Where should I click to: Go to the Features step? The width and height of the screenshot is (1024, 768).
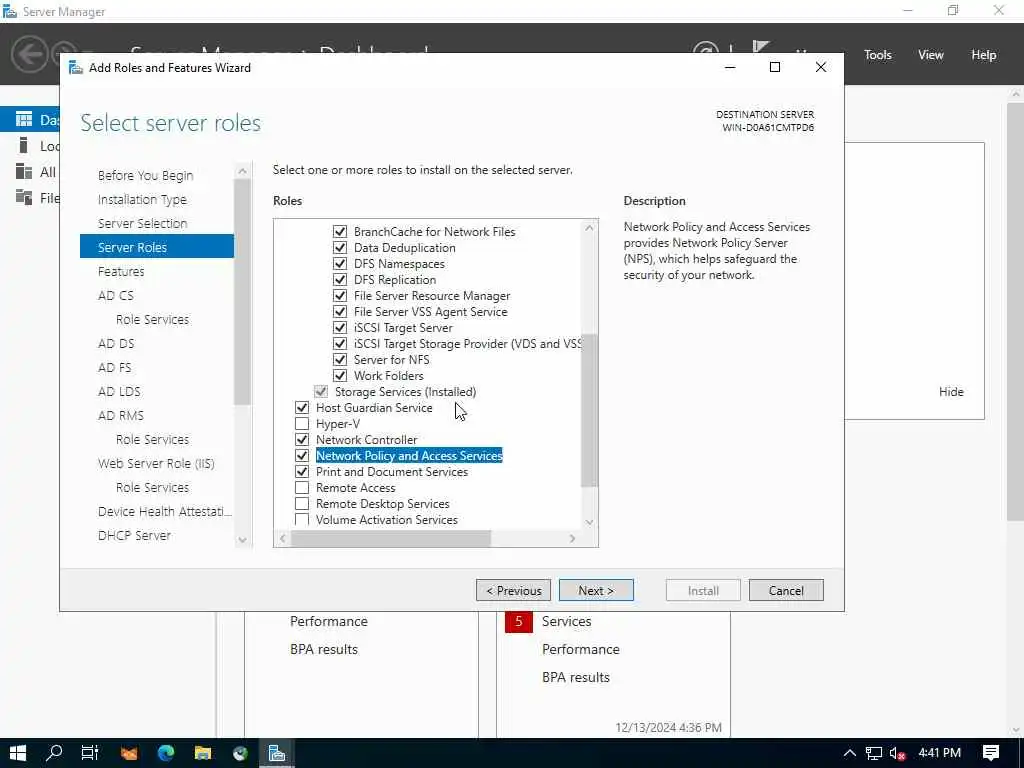pyautogui.click(x=121, y=271)
